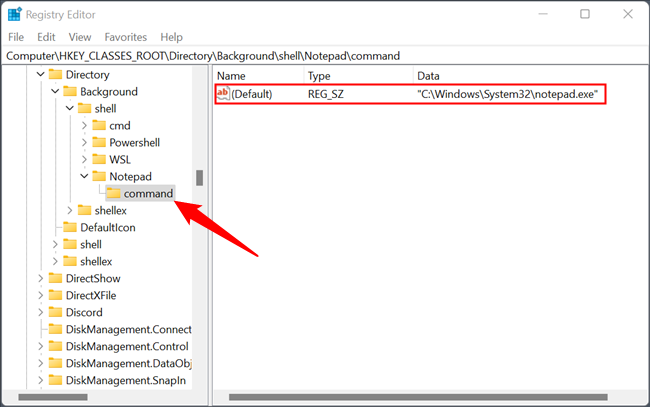Select the cmd folder icon
Image resolution: width=650 pixels, height=407 pixels.
(99, 126)
